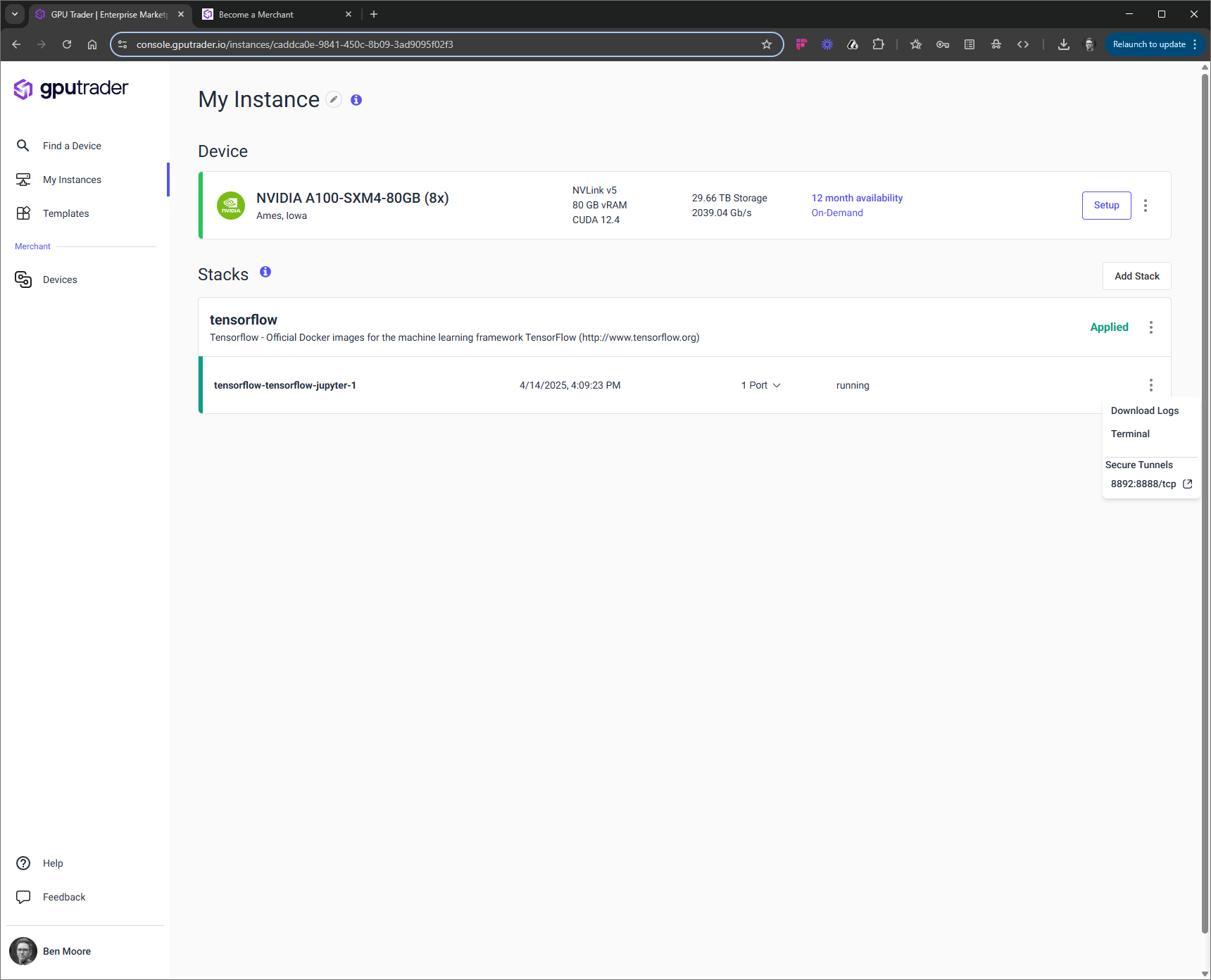The width and height of the screenshot is (1211, 980).
Task: Edit the My Instance name pencil icon
Action: click(x=334, y=100)
